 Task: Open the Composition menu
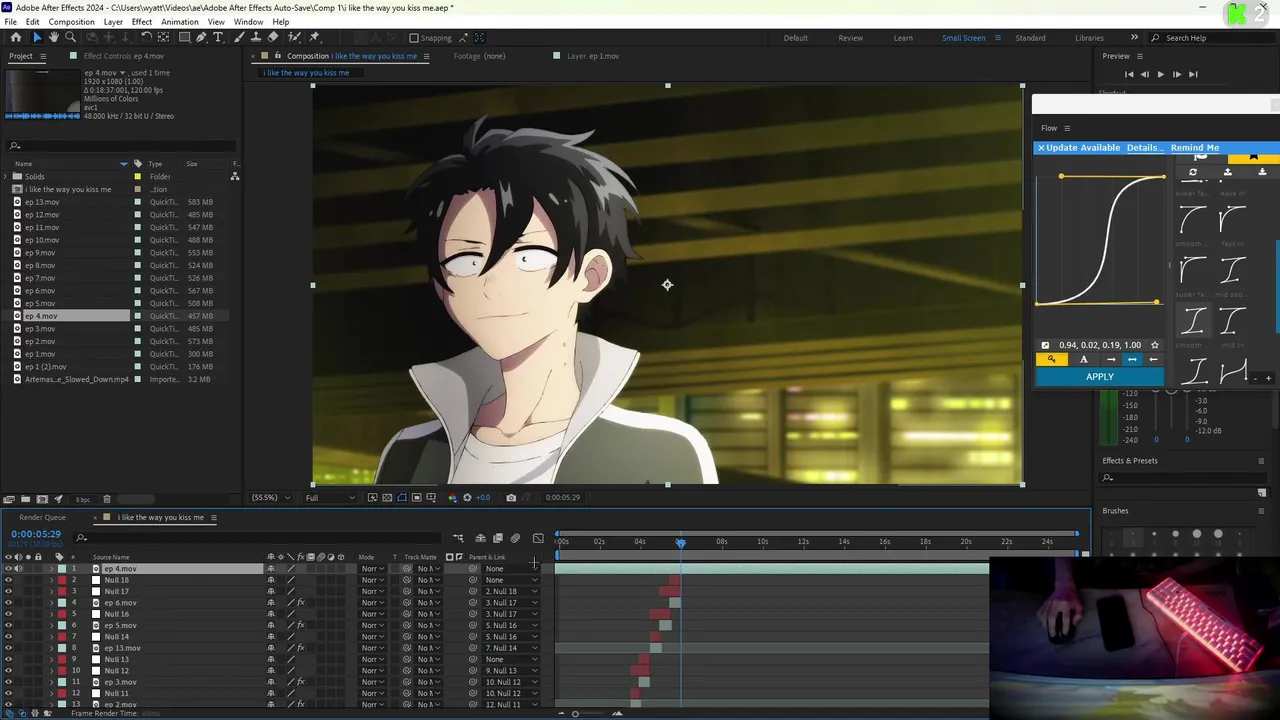coord(71,22)
